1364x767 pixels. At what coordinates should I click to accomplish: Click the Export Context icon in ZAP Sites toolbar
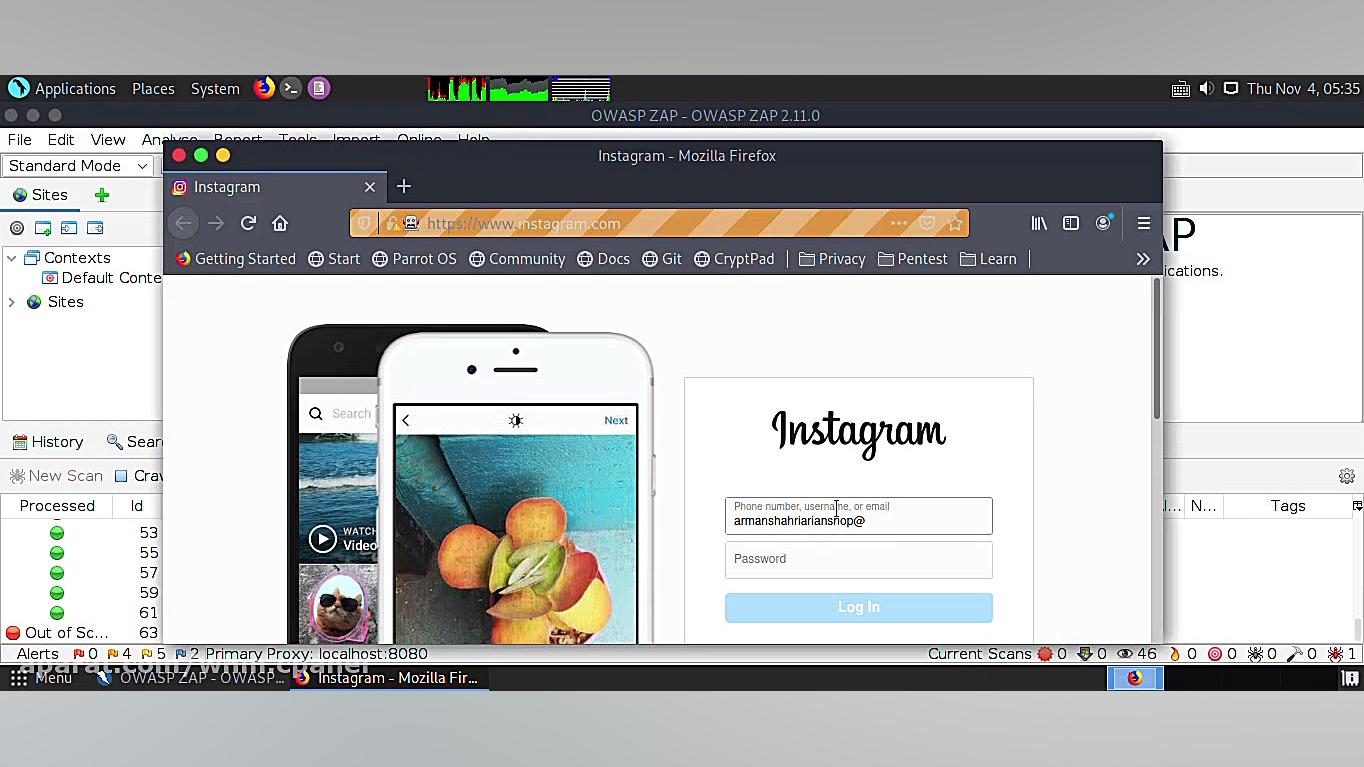tap(95, 228)
